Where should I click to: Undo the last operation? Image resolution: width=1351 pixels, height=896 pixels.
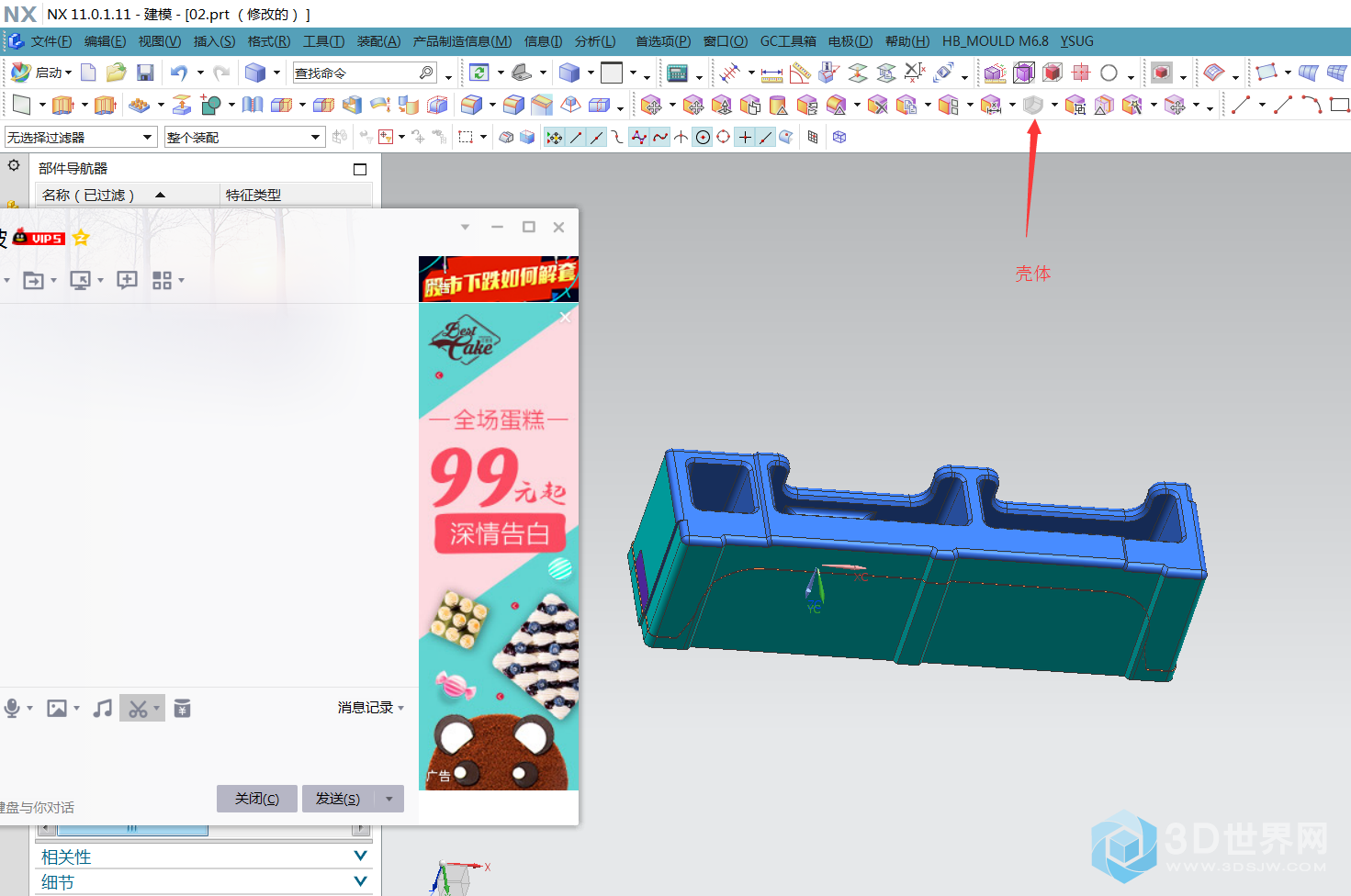(x=178, y=73)
